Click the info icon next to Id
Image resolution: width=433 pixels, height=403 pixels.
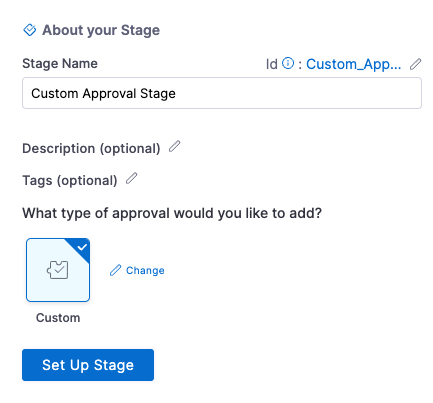tap(288, 63)
